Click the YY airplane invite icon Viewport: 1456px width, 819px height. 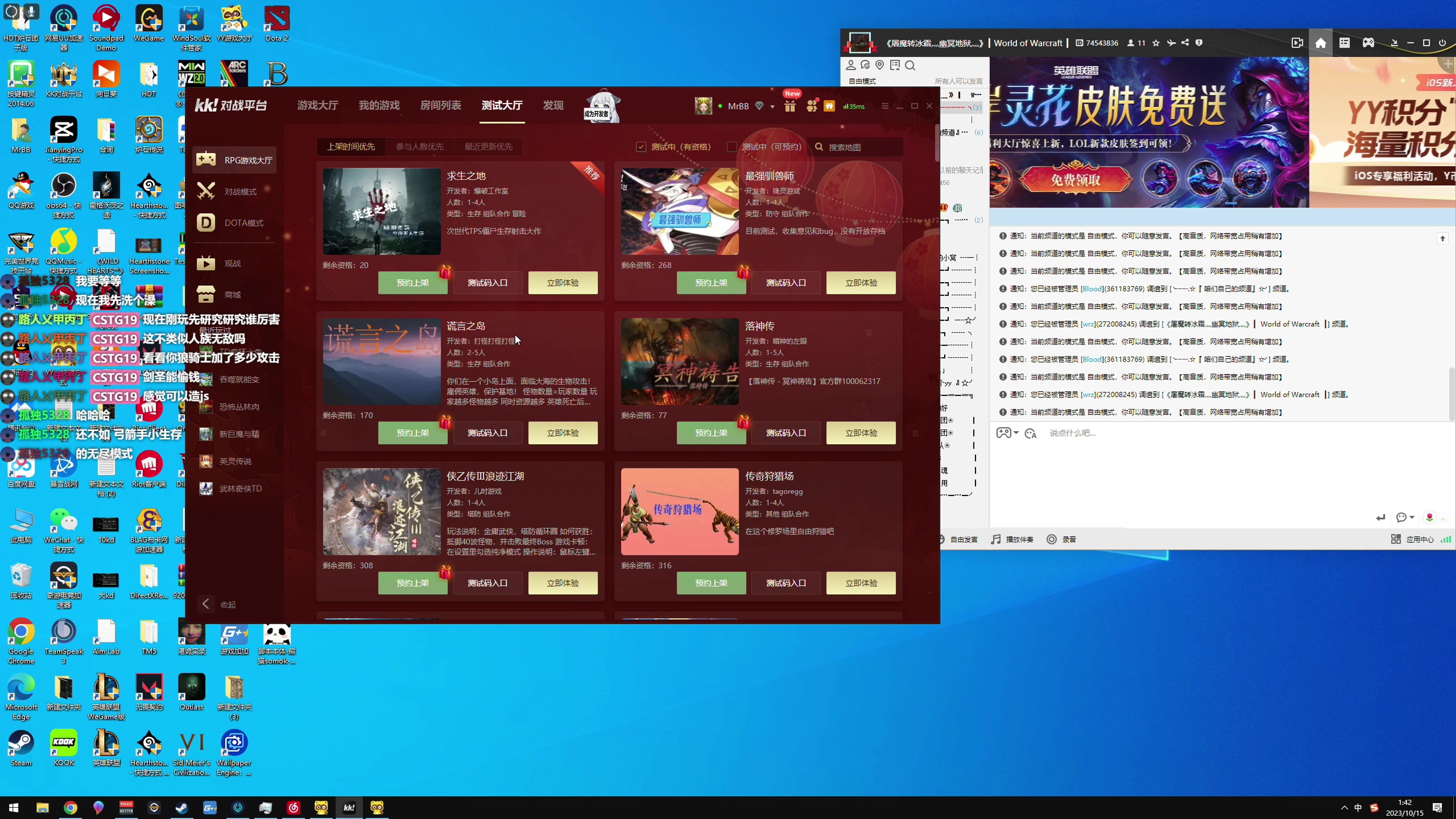[1171, 43]
